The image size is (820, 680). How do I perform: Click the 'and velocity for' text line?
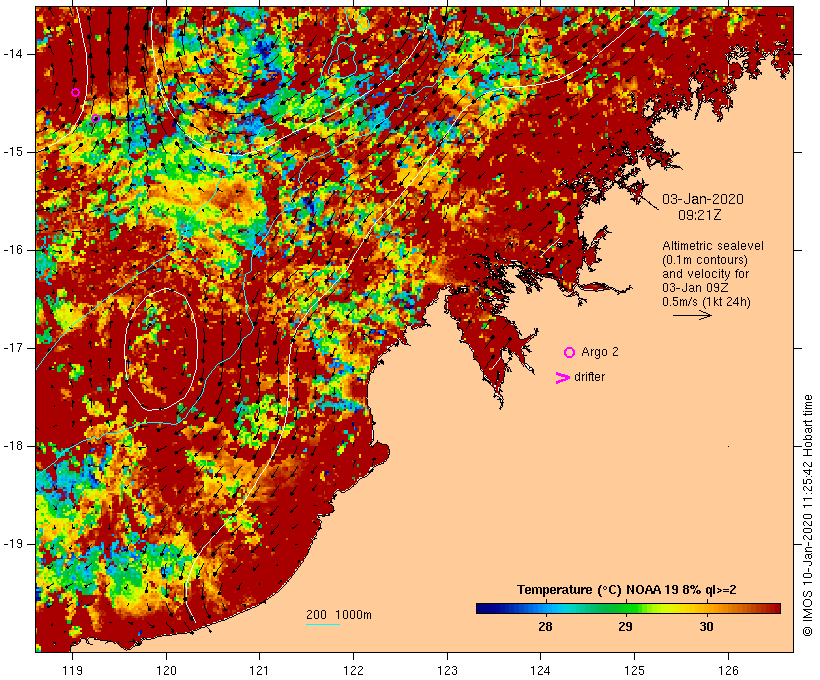705,274
